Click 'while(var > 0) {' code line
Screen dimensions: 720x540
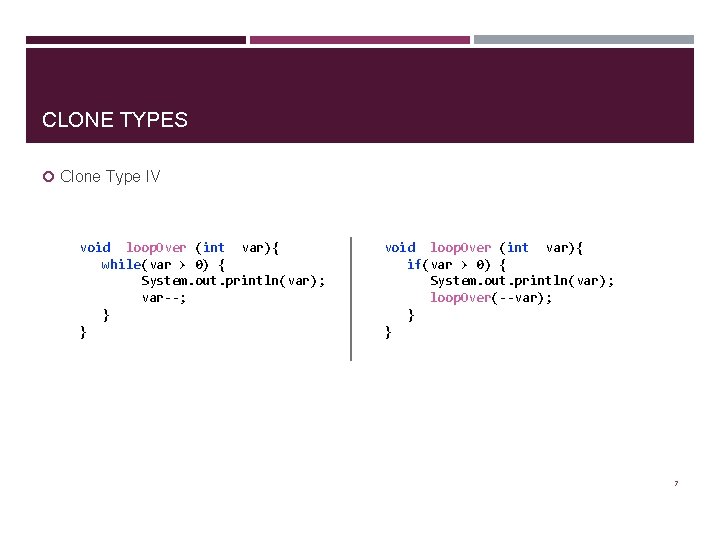(163, 264)
